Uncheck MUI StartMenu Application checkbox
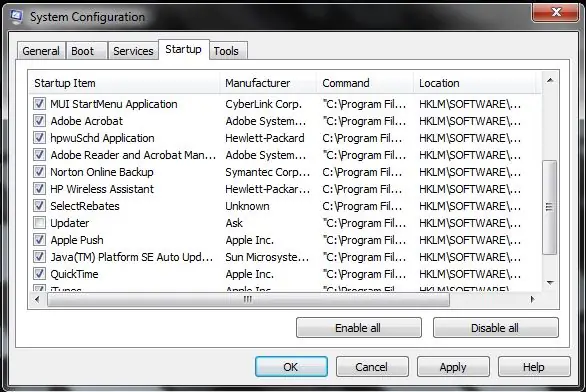 40,104
